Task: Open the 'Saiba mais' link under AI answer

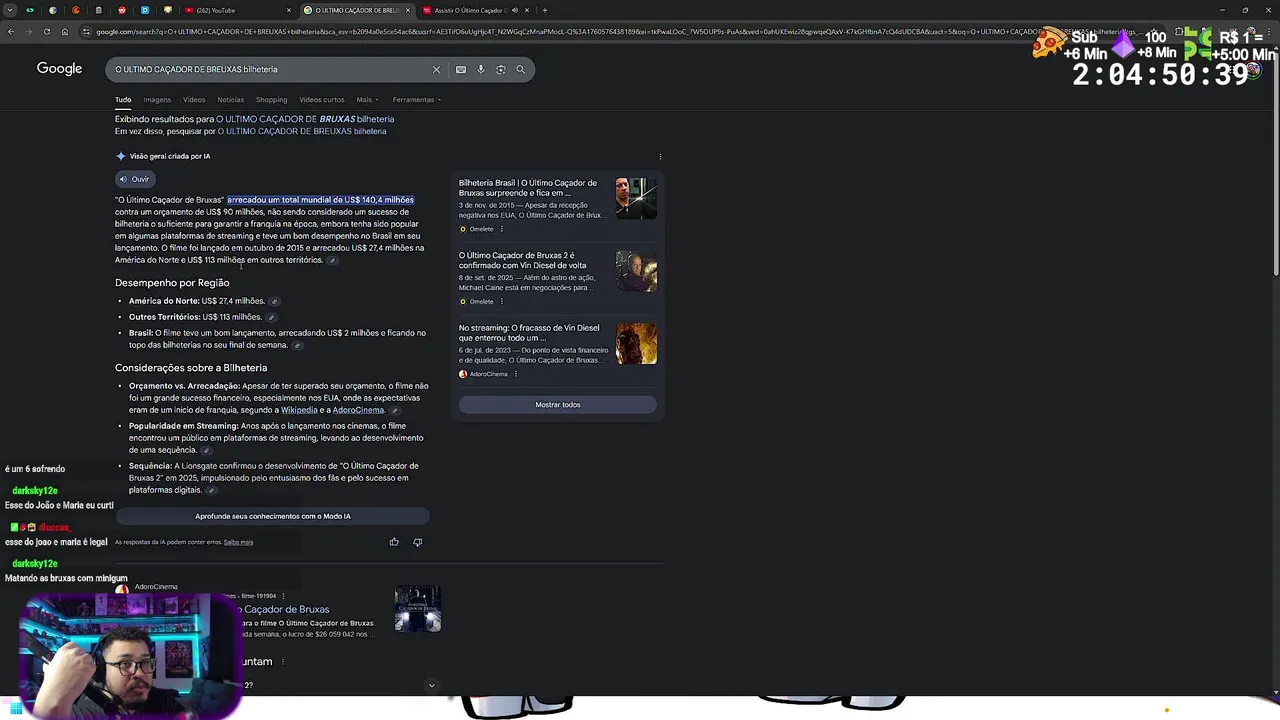Action: (x=238, y=542)
